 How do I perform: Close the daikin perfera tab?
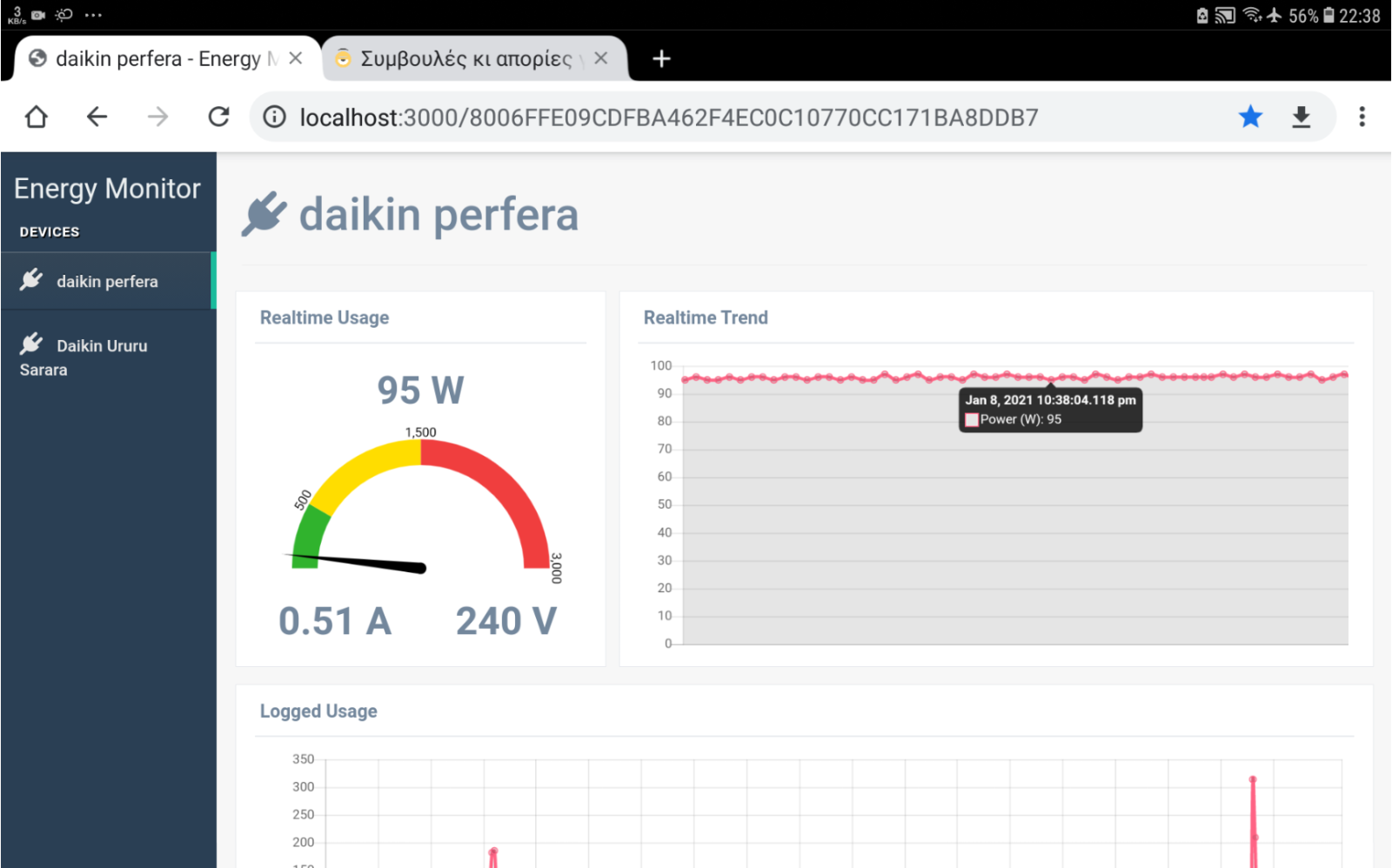(296, 58)
